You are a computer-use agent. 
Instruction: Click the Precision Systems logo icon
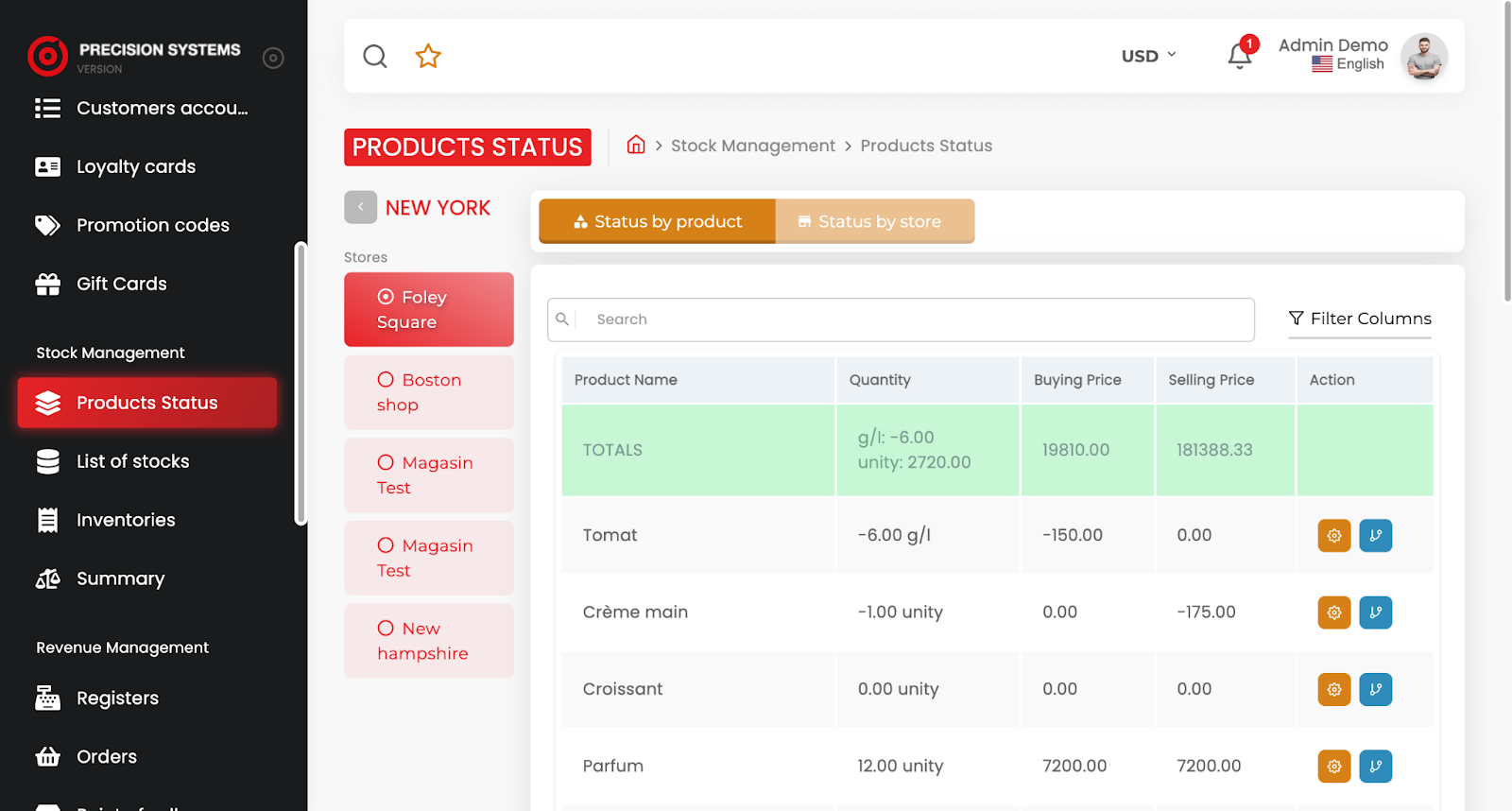pyautogui.click(x=47, y=57)
